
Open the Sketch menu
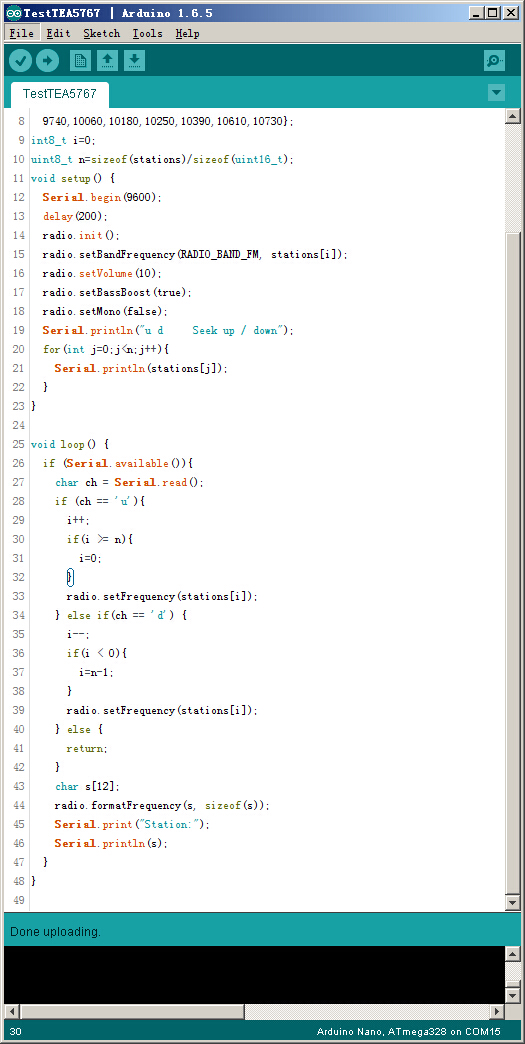[102, 33]
